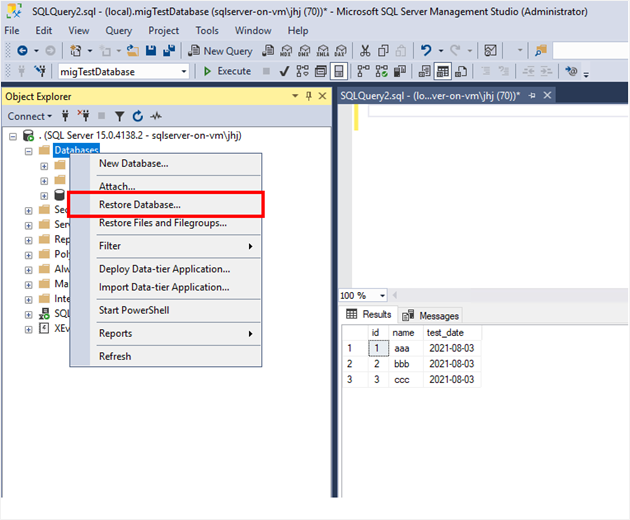The width and height of the screenshot is (630, 520).
Task: Select Results to Grid icon
Action: tap(443, 72)
